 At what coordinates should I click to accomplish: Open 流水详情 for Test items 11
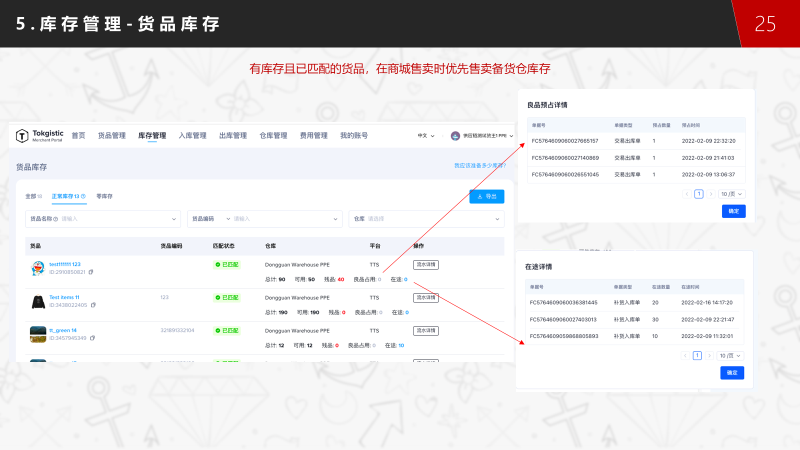(x=426, y=297)
